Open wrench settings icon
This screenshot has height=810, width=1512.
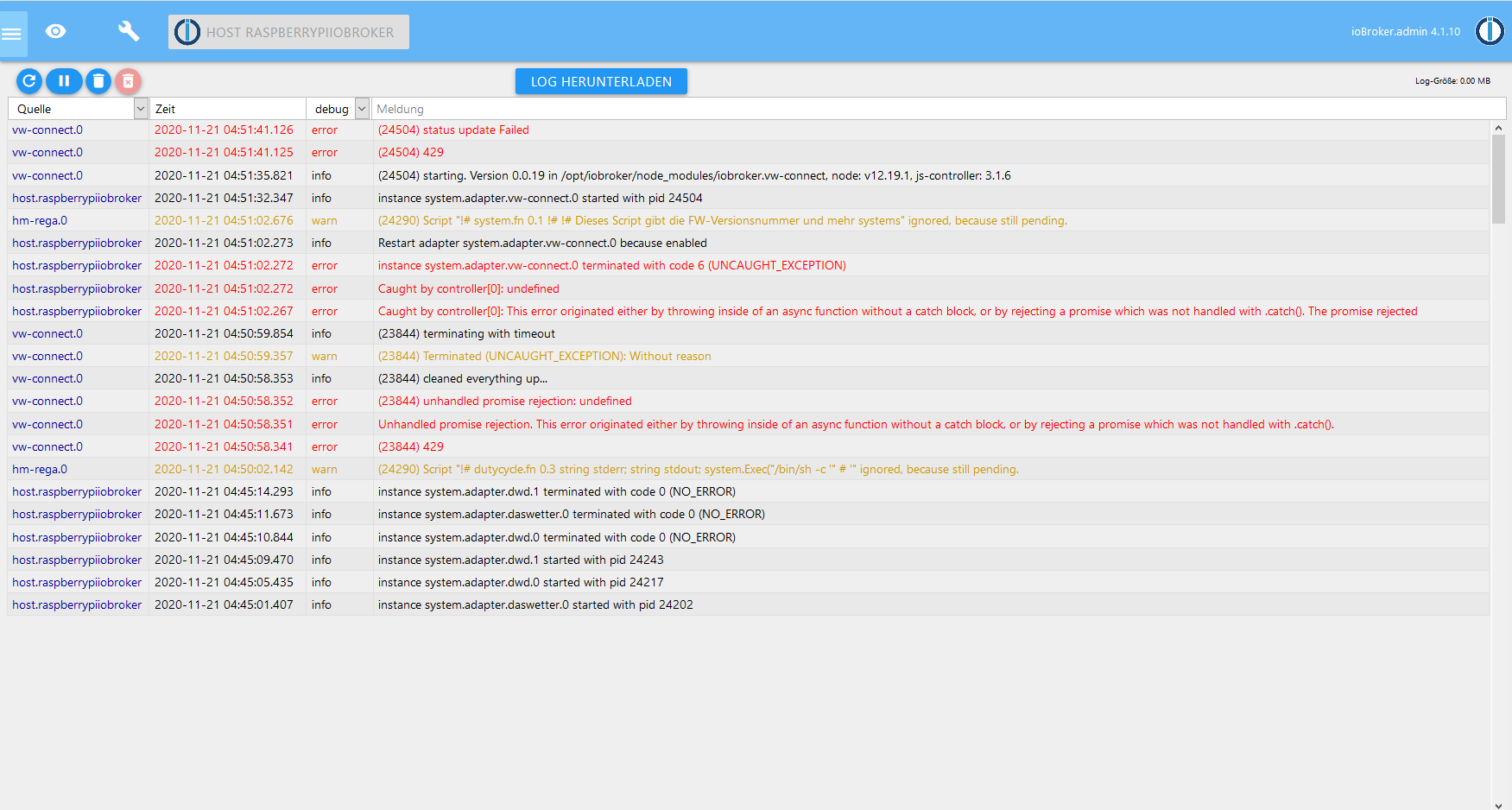[x=129, y=31]
